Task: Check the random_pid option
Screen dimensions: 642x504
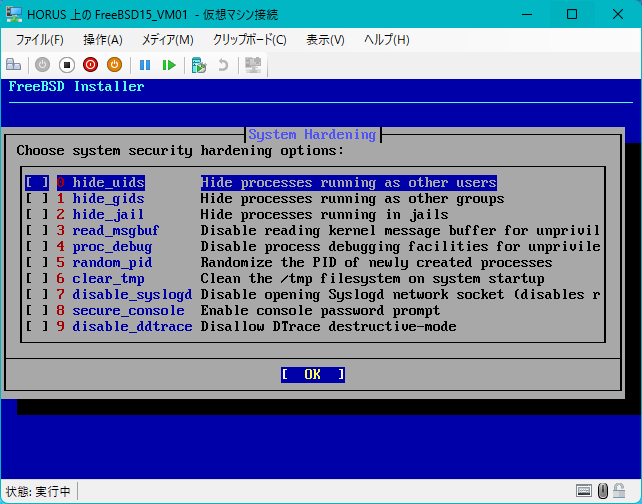Action: click(37, 262)
